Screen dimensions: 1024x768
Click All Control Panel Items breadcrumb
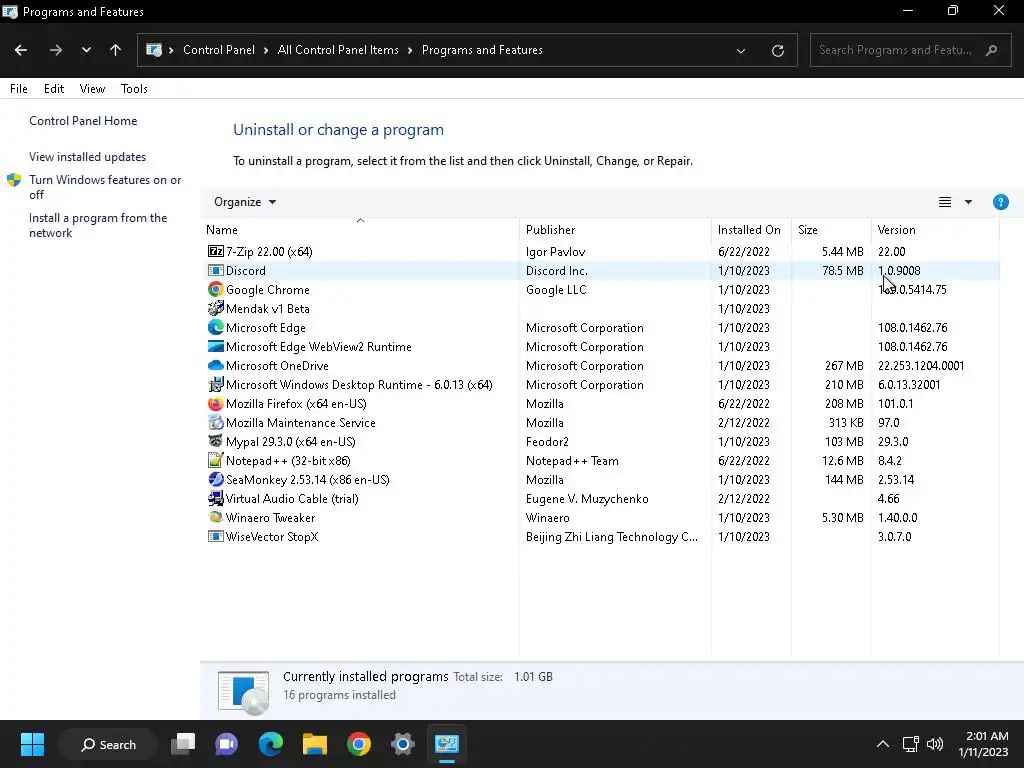(338, 50)
